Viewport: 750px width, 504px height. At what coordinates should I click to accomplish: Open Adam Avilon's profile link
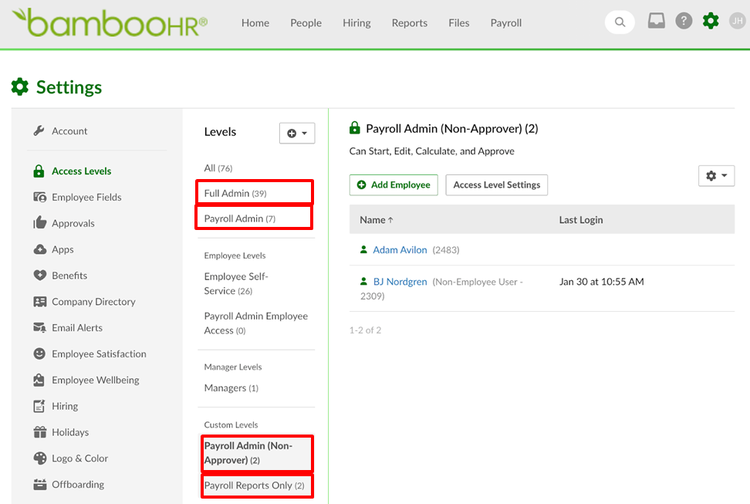(400, 250)
